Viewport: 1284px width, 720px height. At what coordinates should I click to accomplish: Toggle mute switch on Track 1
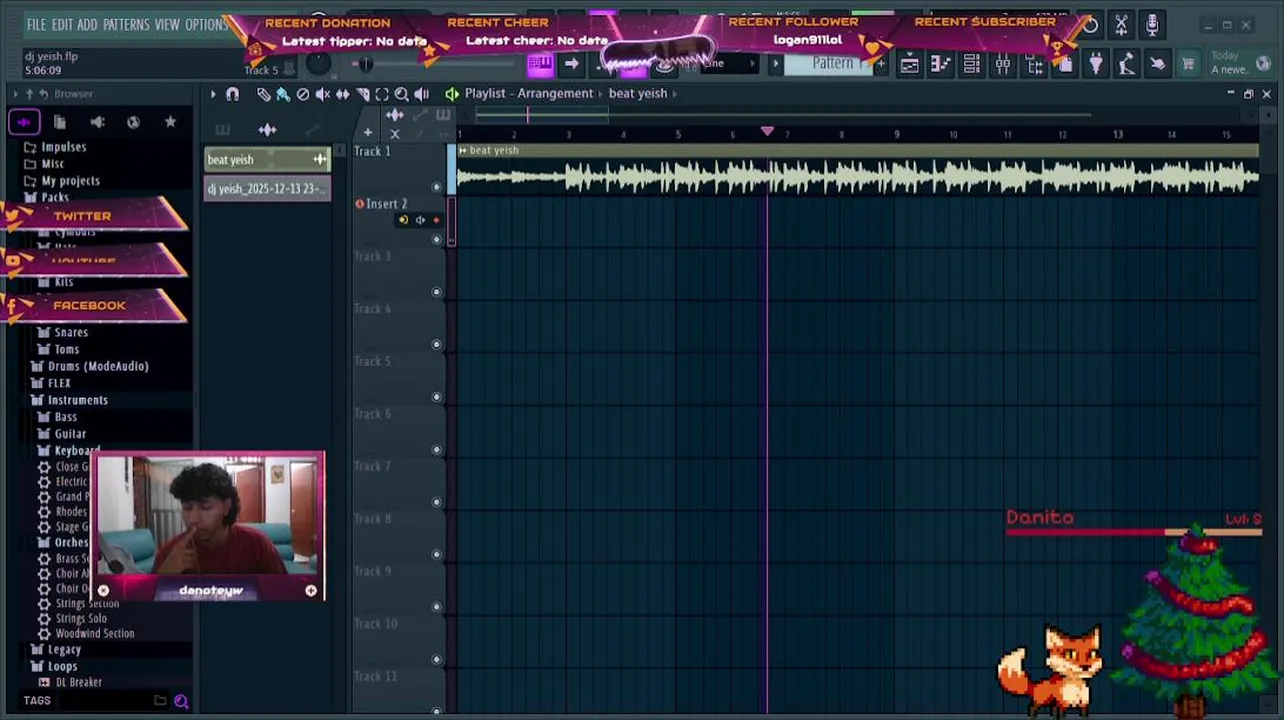[x=436, y=187]
